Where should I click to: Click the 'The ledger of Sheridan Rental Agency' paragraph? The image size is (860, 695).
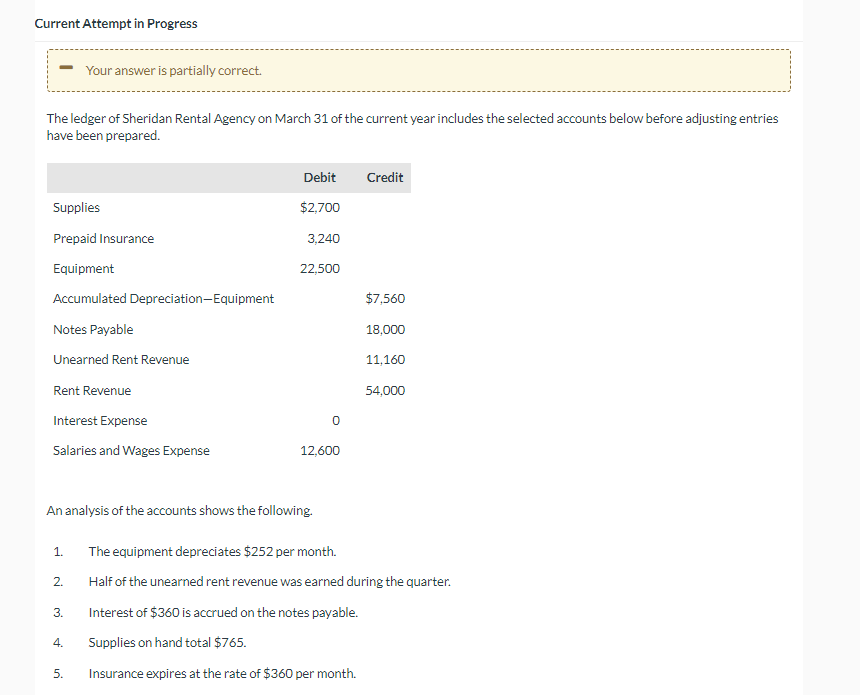pyautogui.click(x=412, y=127)
